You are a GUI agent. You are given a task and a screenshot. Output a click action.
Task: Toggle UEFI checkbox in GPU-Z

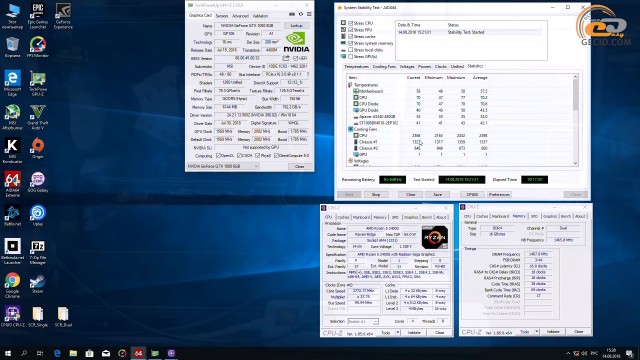pyautogui.click(x=296, y=58)
